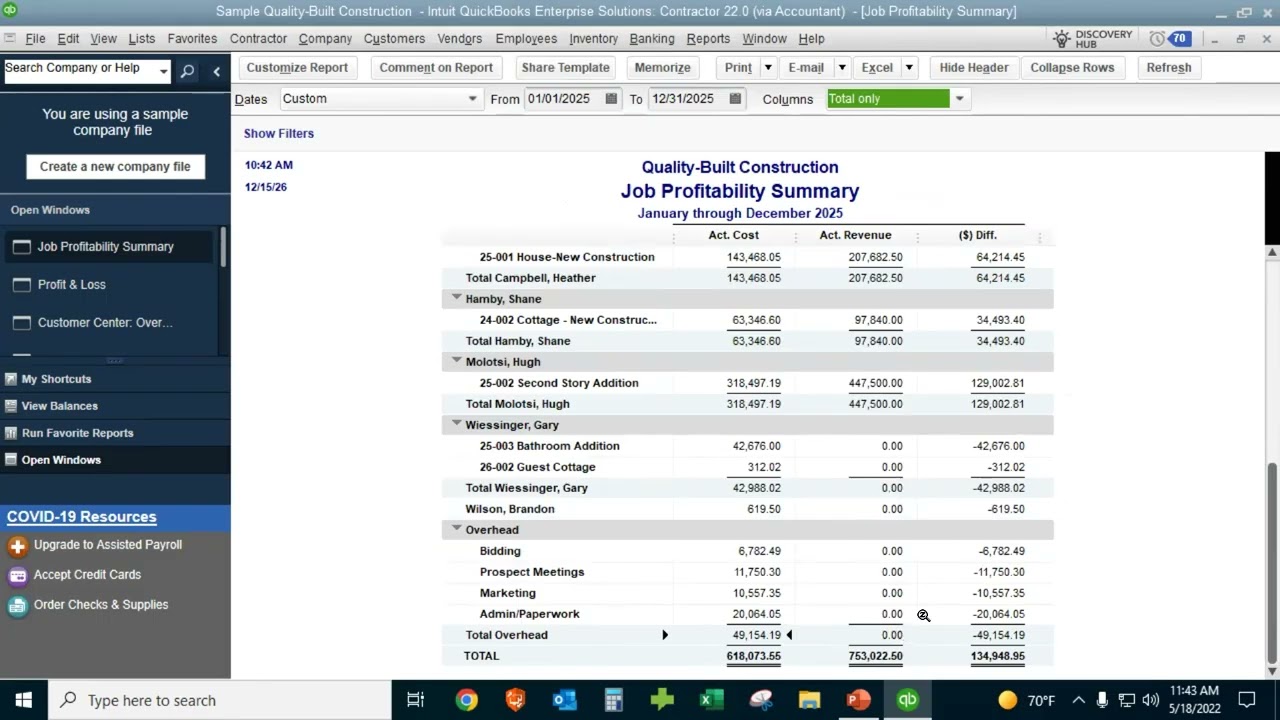The width and height of the screenshot is (1280, 720).
Task: Click the Accept Credit Cards icon
Action: click(17, 576)
